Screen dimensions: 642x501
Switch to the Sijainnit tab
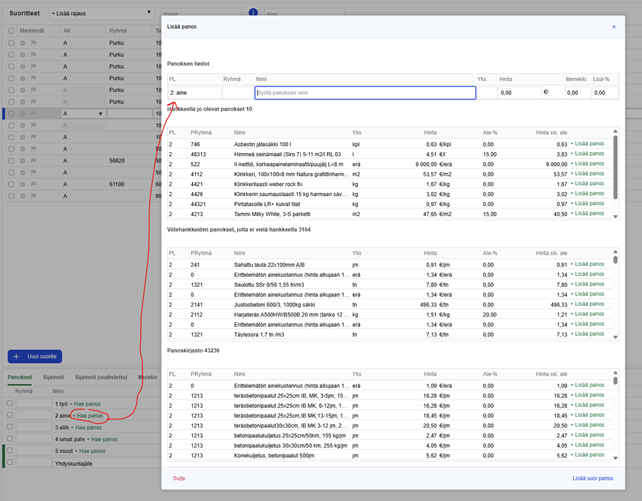(x=54, y=377)
